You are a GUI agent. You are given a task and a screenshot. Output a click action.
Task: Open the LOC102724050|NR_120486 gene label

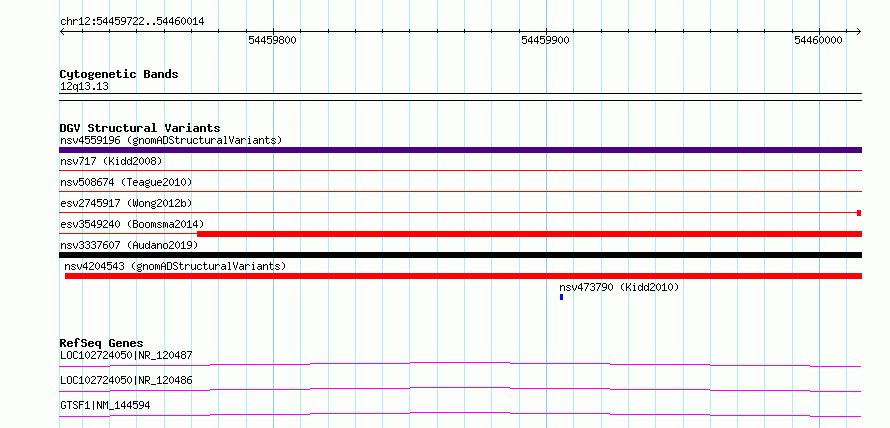point(126,380)
